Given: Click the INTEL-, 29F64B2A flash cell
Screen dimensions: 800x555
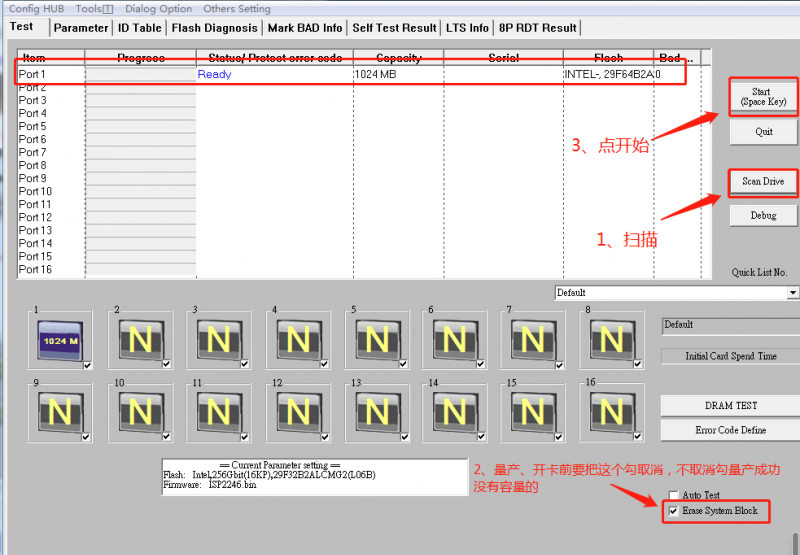Looking at the screenshot, I should tap(609, 74).
